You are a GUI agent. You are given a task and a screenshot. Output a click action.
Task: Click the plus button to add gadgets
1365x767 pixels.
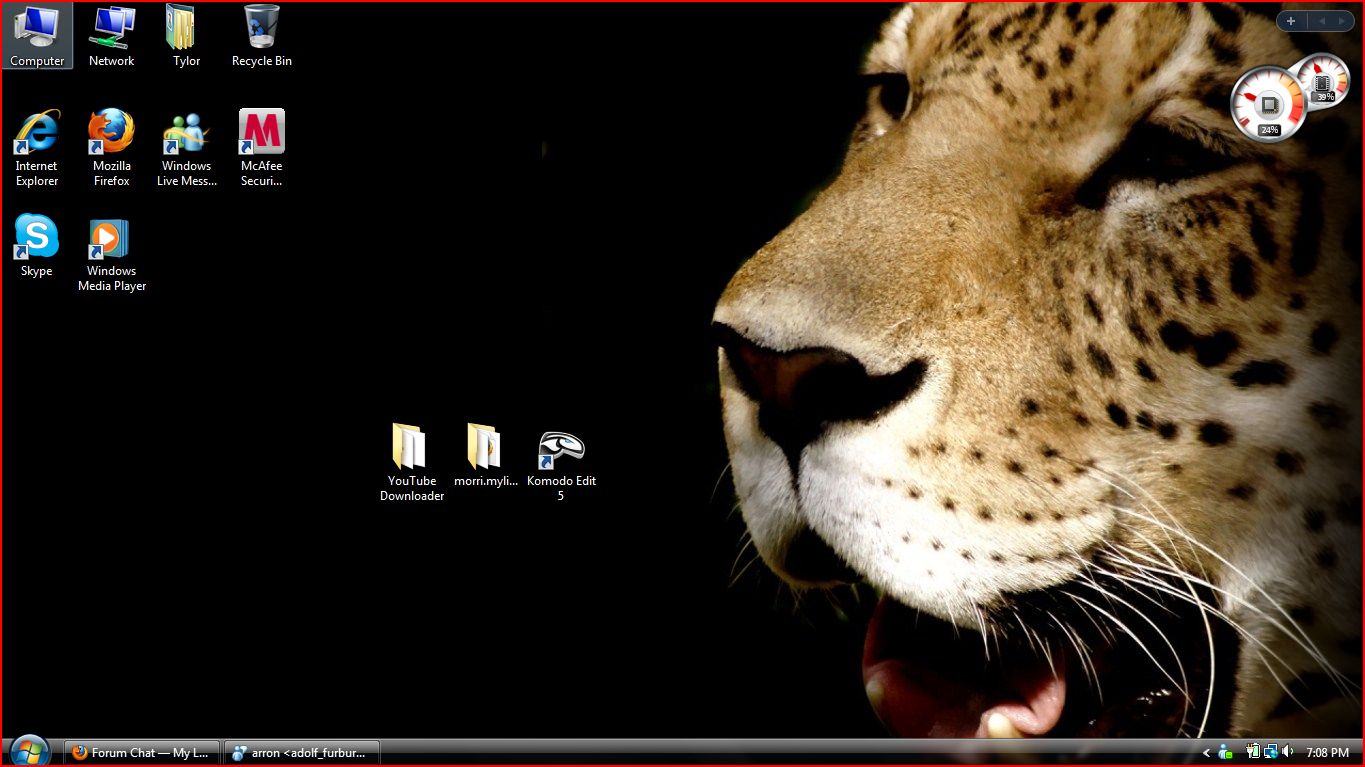[1291, 21]
